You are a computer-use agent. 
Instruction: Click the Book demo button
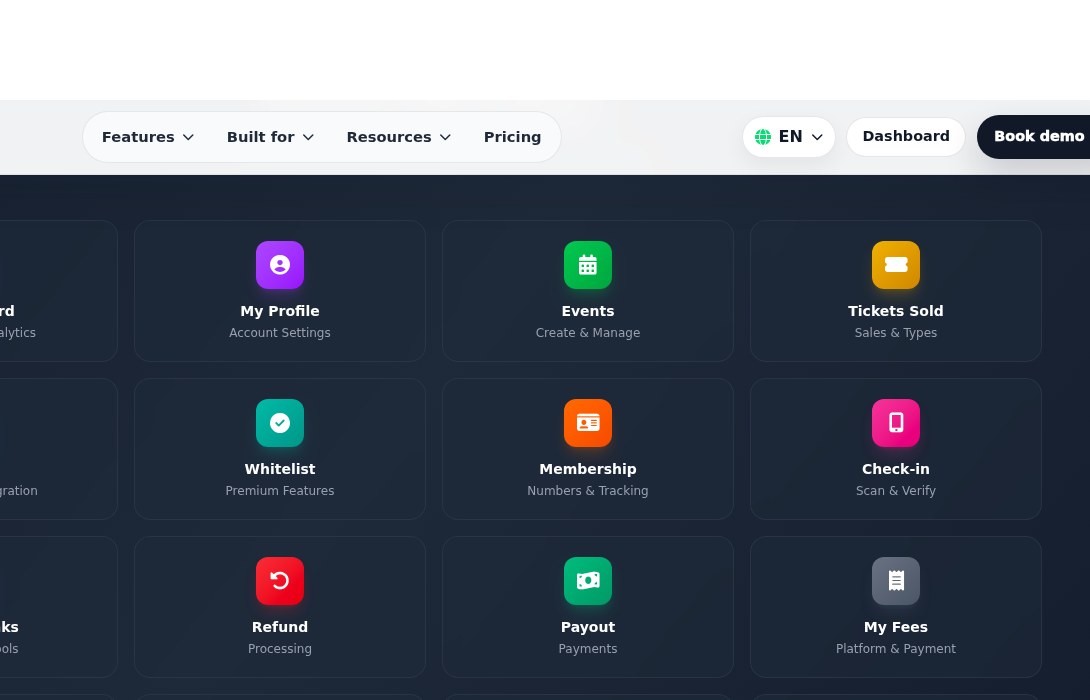click(x=1034, y=136)
